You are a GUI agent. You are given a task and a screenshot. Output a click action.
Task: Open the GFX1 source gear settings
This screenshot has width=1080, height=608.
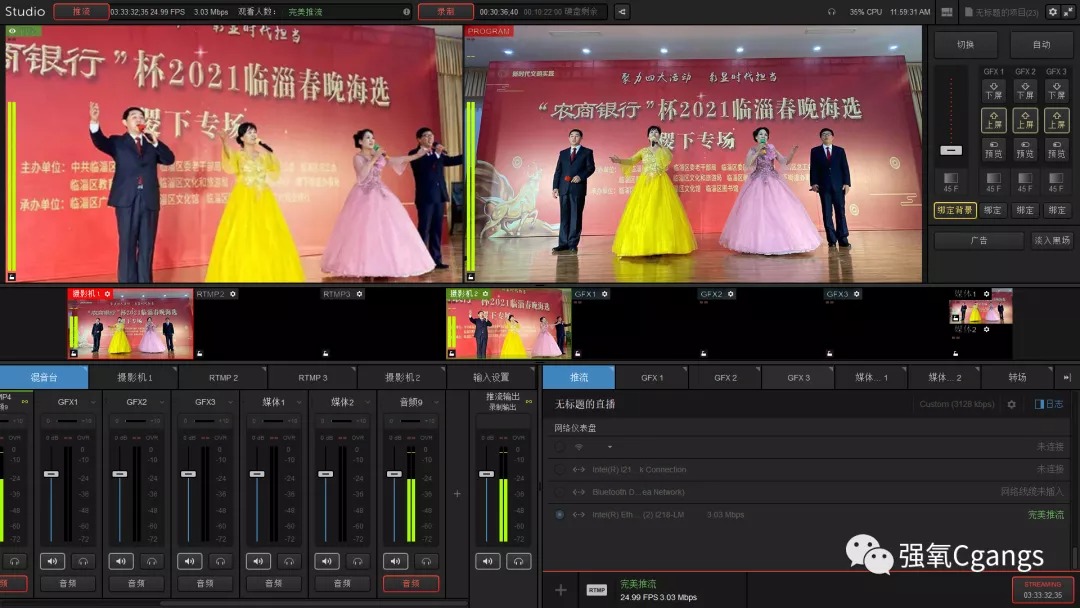tap(605, 294)
